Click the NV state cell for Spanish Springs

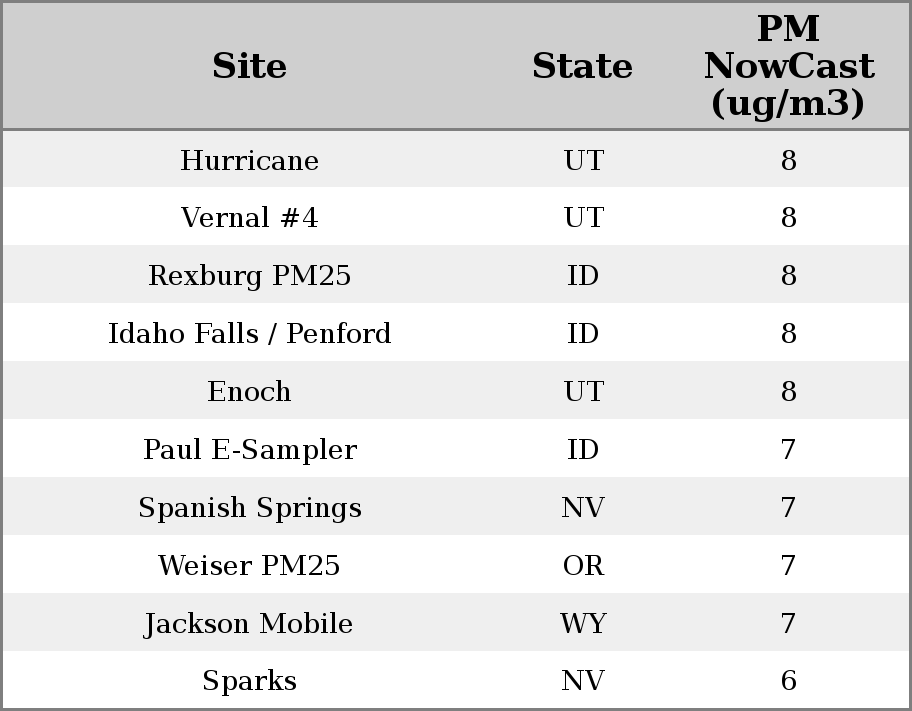click(583, 508)
